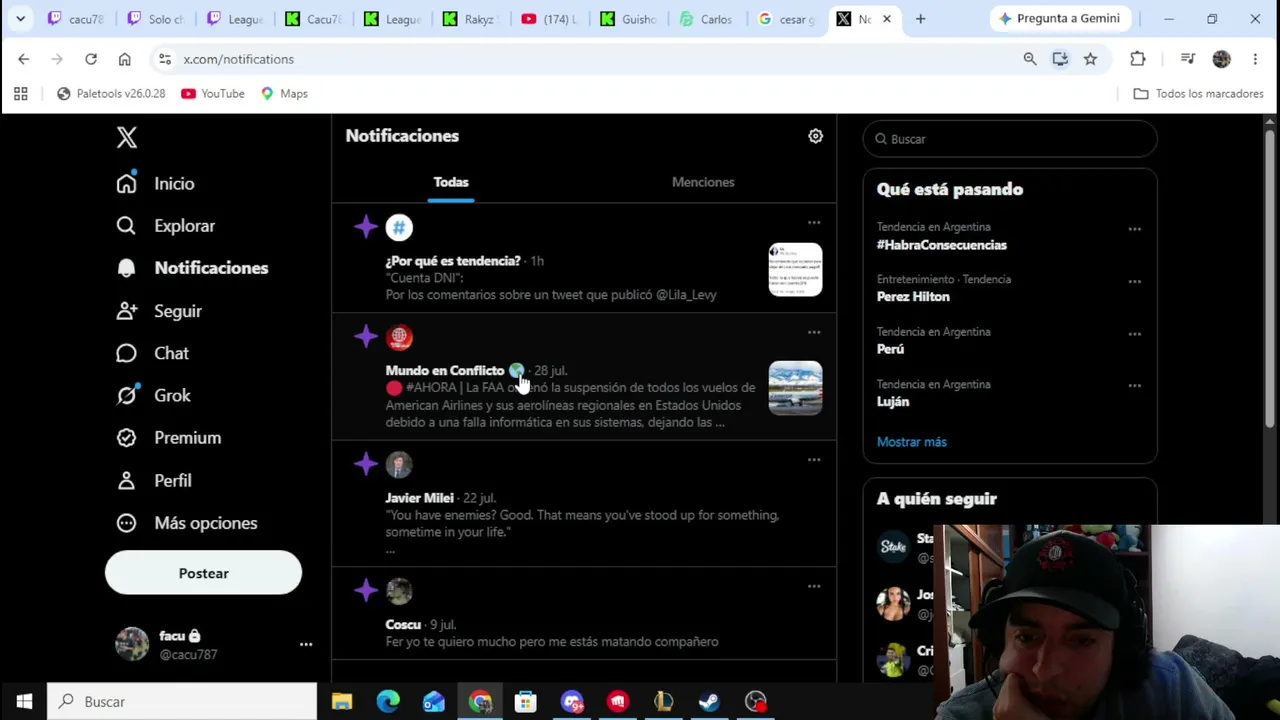Open the #HabraConsecuencias trend
This screenshot has width=1280, height=720.
point(942,245)
